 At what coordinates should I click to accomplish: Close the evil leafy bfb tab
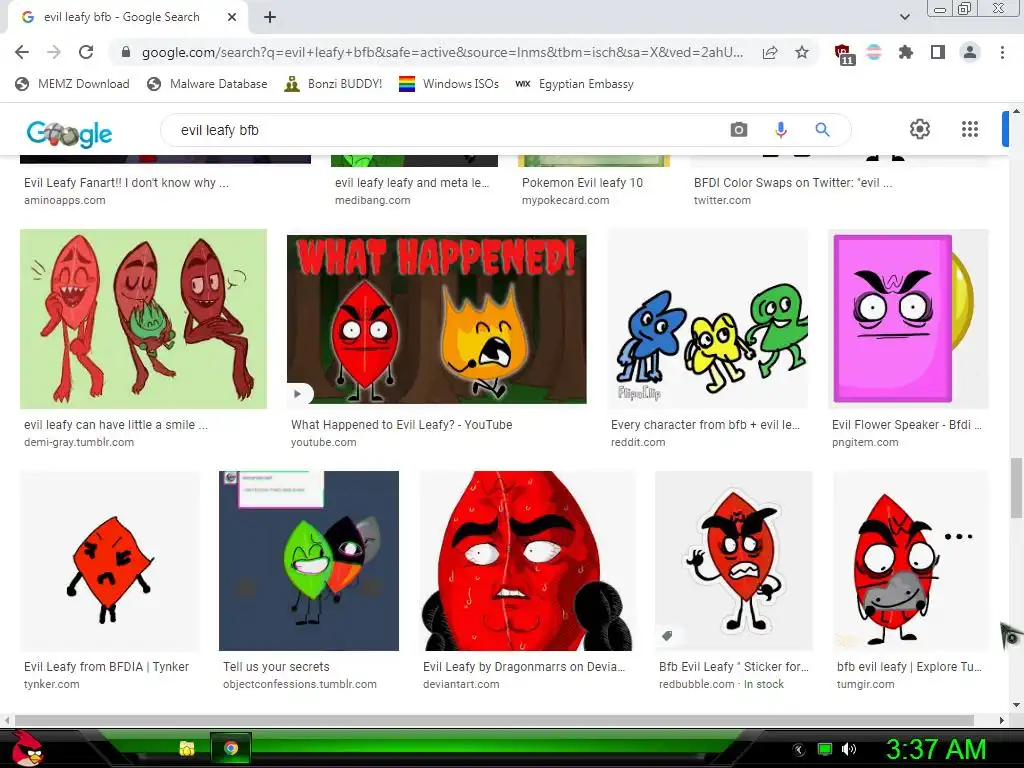[232, 17]
